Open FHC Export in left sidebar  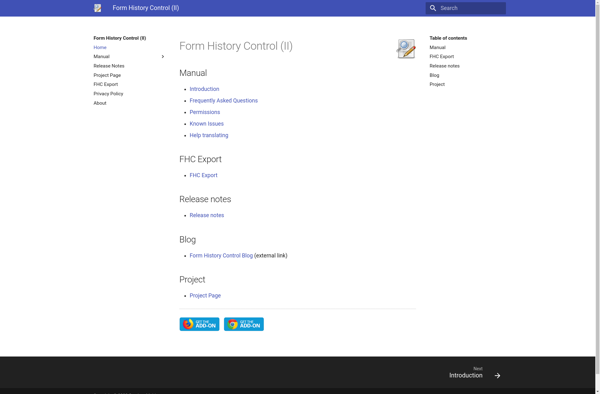coord(106,85)
